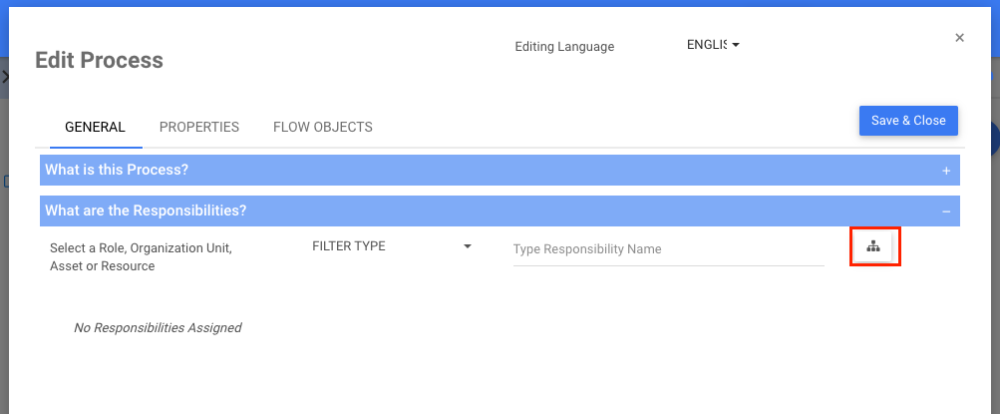
Task: Open the PROPERTIES tab
Action: point(199,127)
